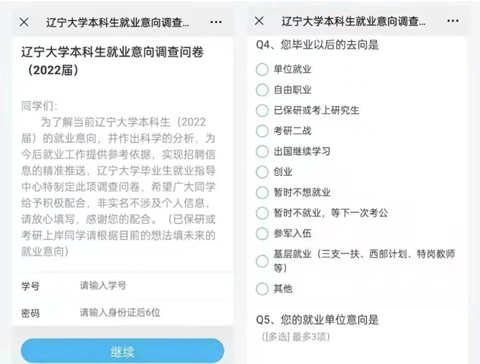This screenshot has width=480, height=364.
Task: Click the 学号 input field
Action: click(x=154, y=286)
